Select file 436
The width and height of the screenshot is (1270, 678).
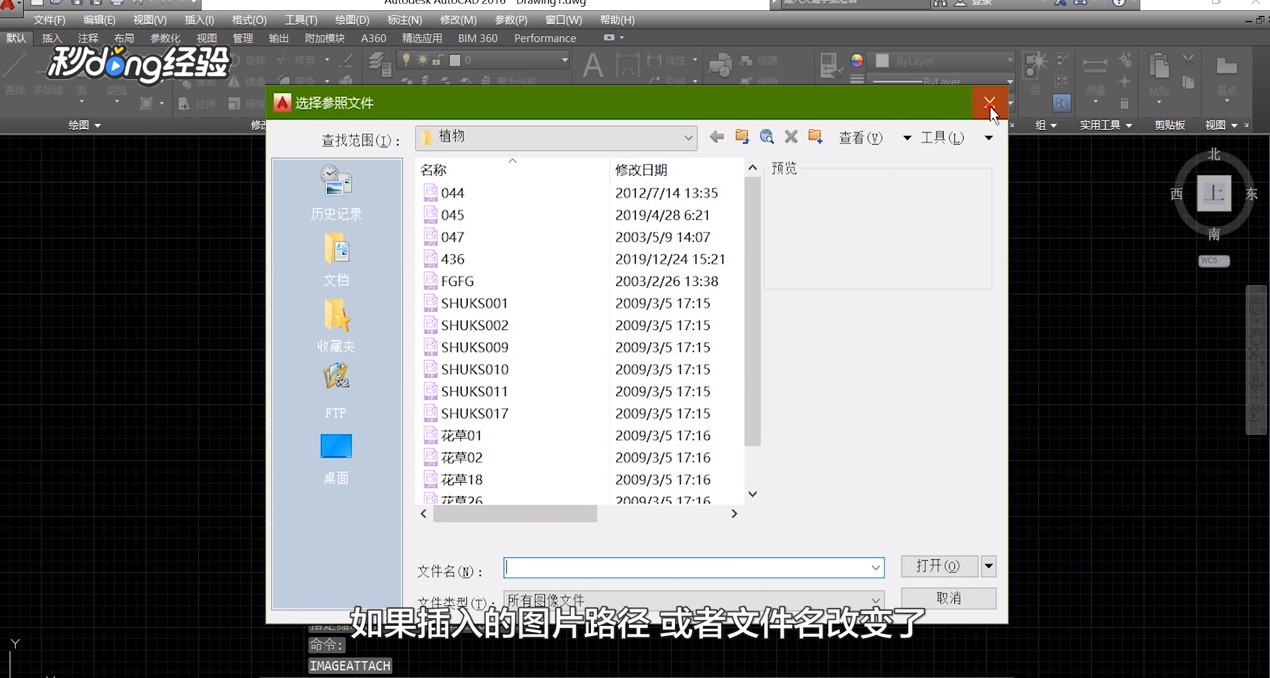(453, 259)
